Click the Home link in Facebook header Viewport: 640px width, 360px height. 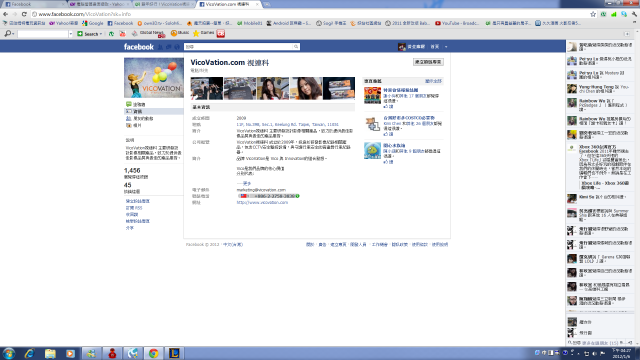coord(435,47)
